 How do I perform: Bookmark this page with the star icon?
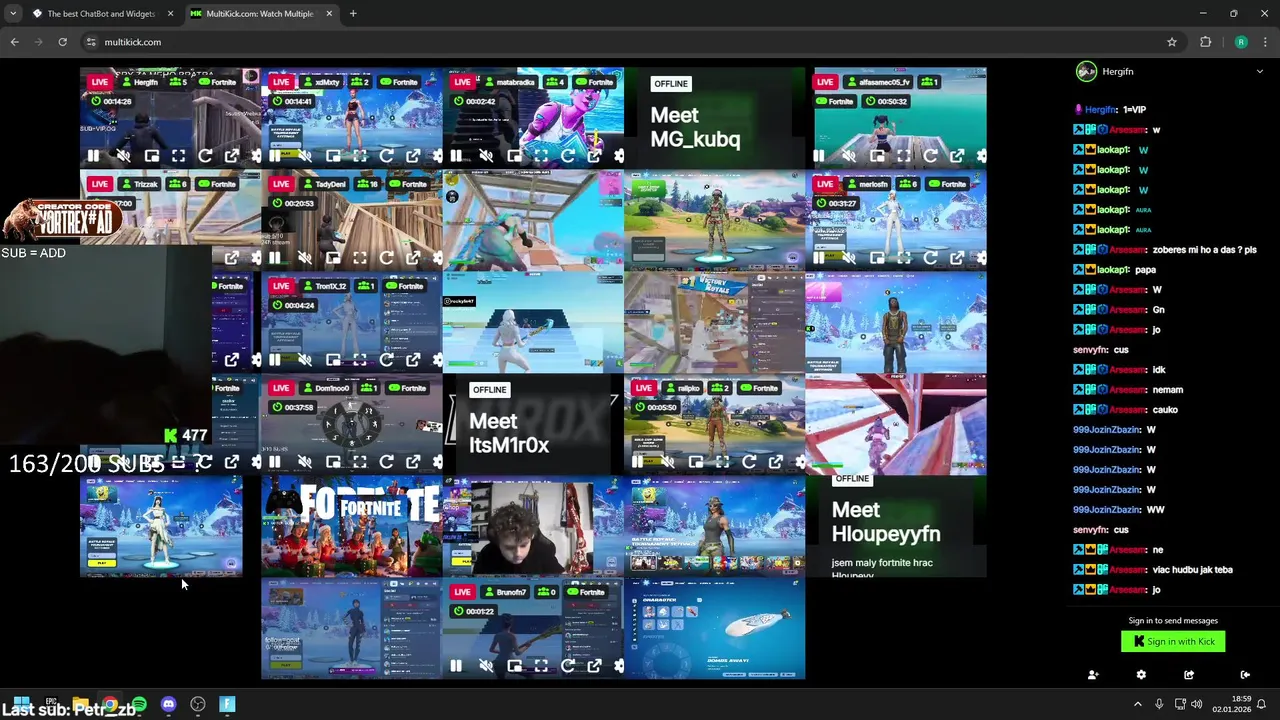coord(1171,42)
